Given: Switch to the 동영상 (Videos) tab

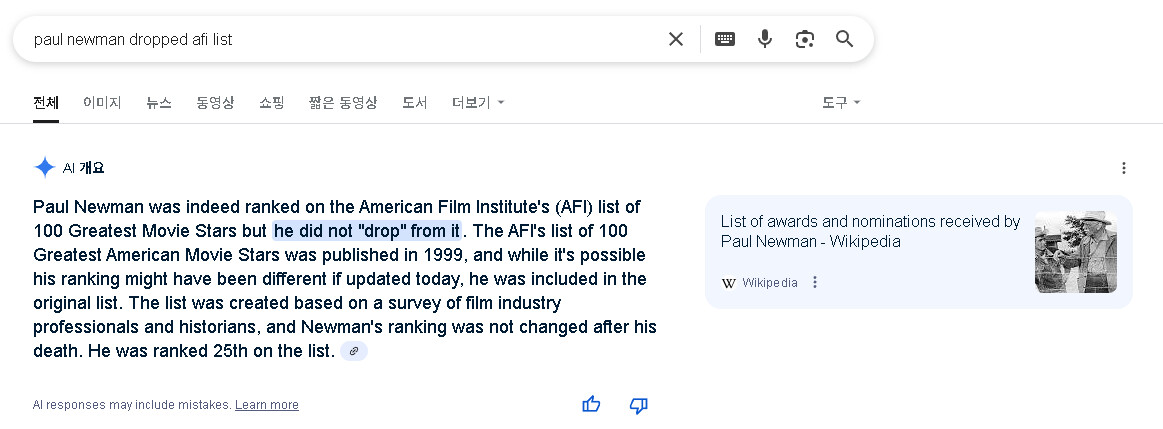Looking at the screenshot, I should (x=215, y=102).
